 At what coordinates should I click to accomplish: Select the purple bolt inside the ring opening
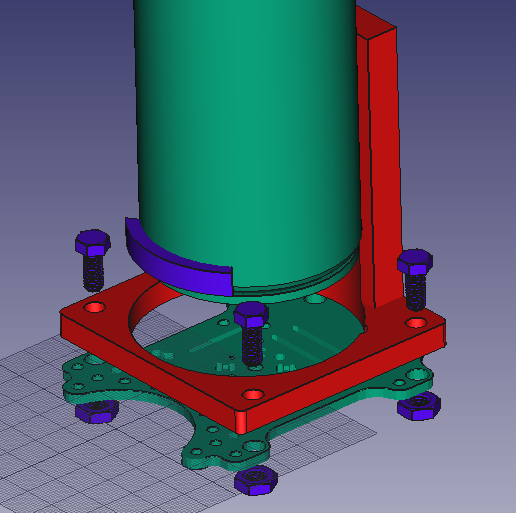point(252,334)
